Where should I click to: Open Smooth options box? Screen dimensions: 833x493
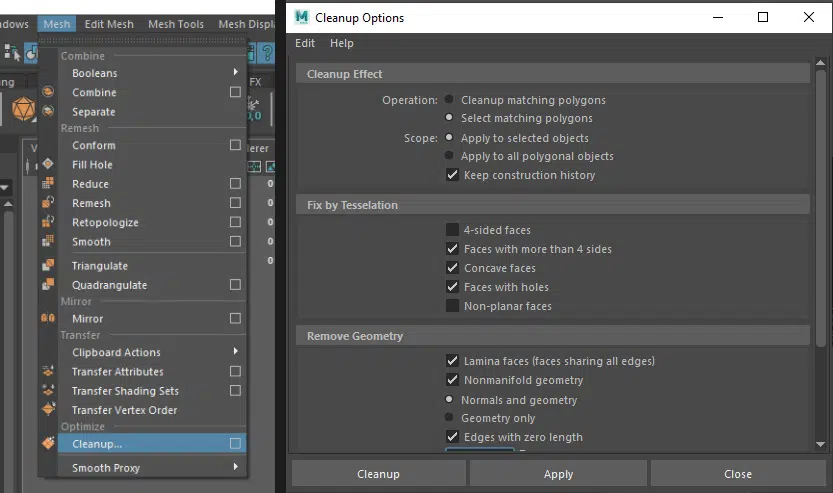[x=235, y=241]
